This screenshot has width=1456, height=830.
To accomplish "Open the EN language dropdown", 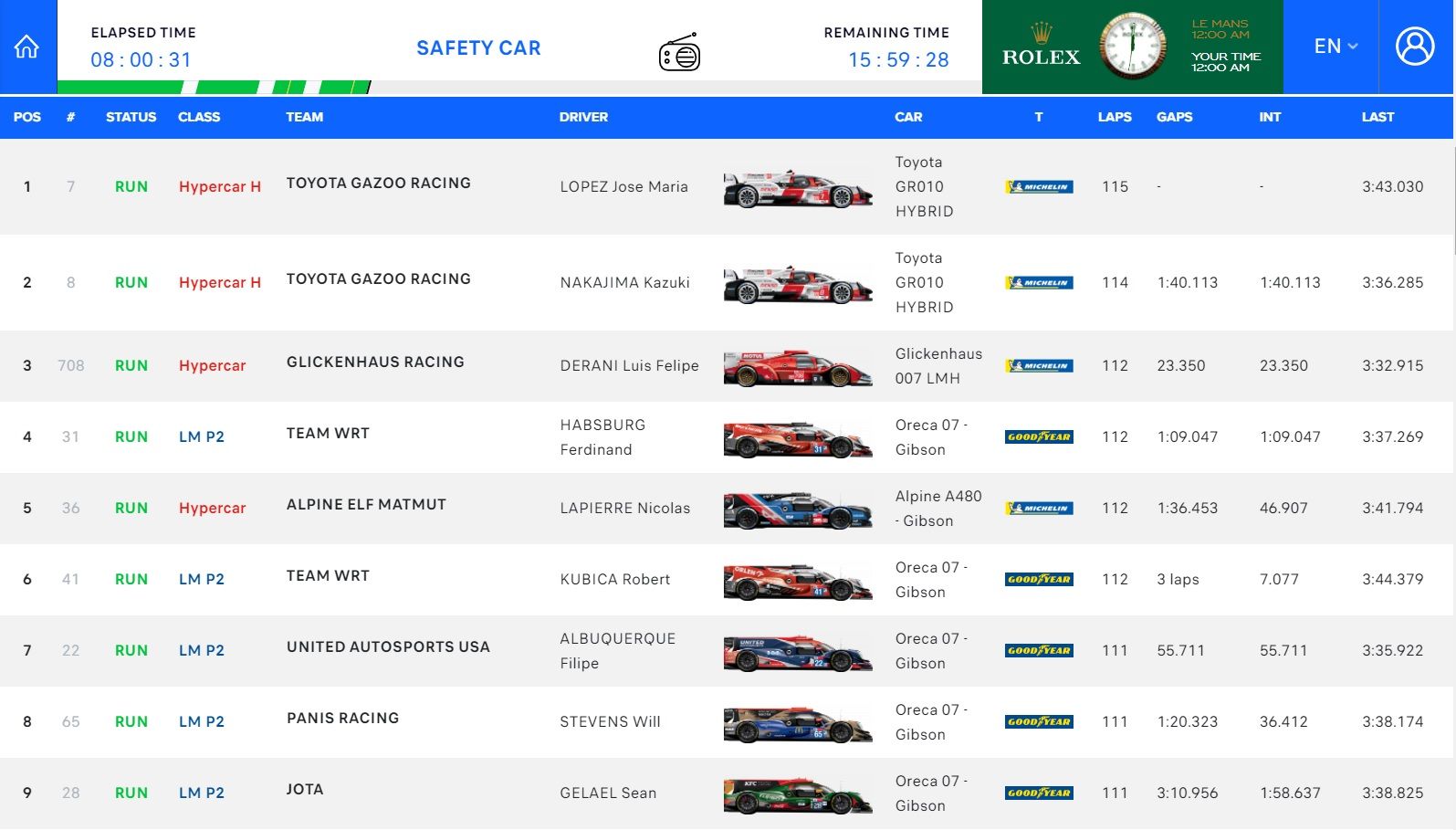I will click(x=1336, y=47).
